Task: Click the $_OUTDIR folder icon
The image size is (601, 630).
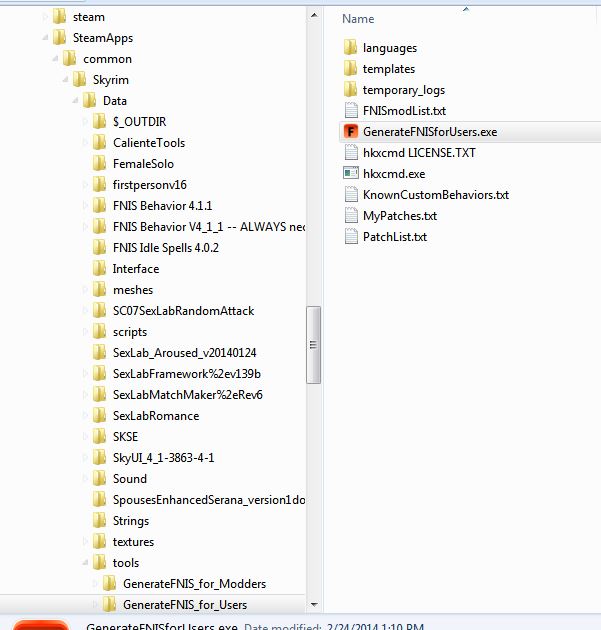Action: [x=99, y=121]
